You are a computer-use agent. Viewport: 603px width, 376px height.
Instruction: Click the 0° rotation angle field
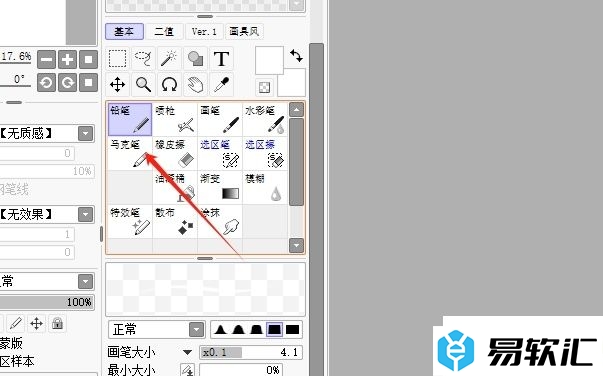[x=15, y=80]
